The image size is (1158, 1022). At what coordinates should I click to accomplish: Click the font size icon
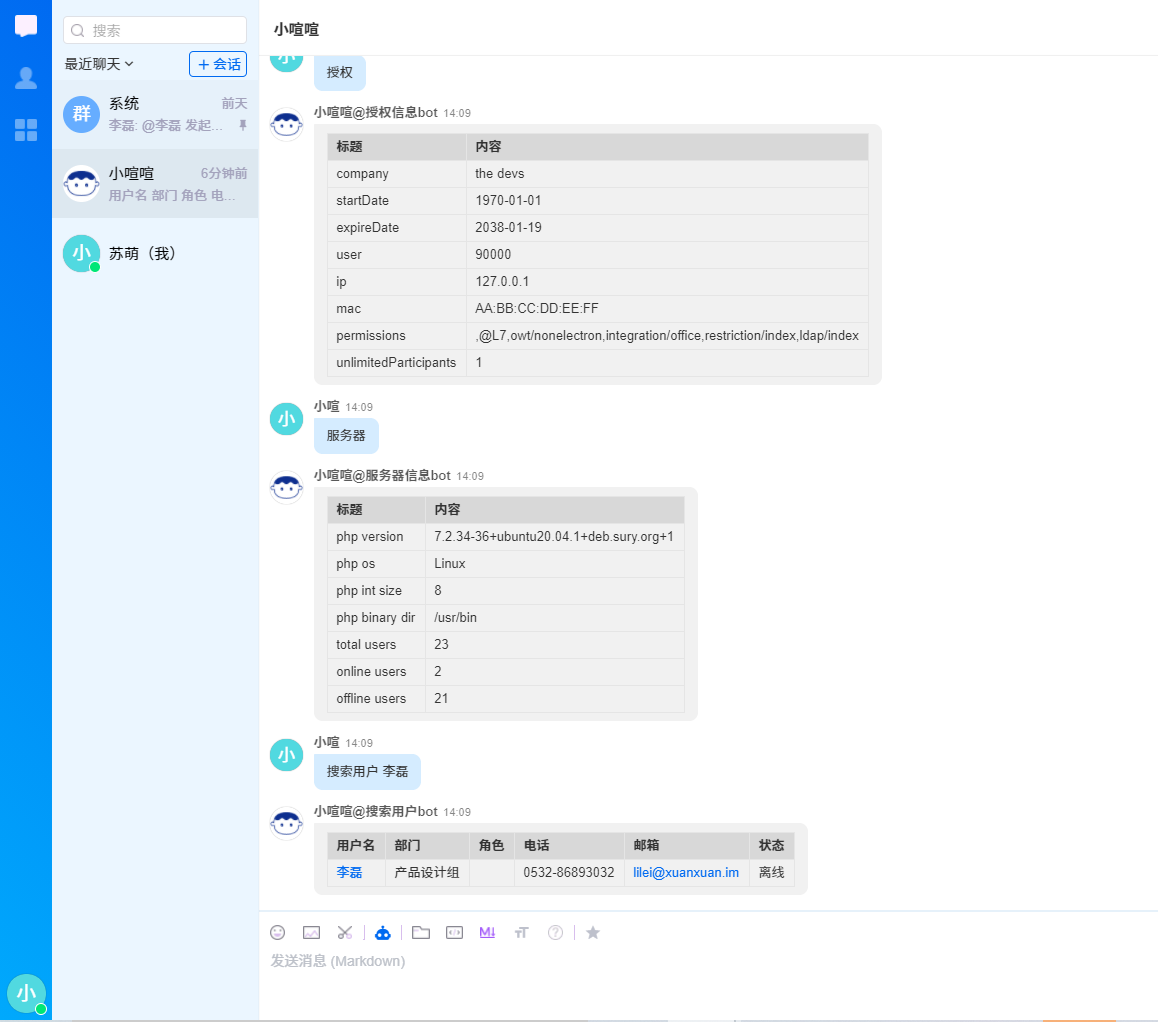pos(521,932)
